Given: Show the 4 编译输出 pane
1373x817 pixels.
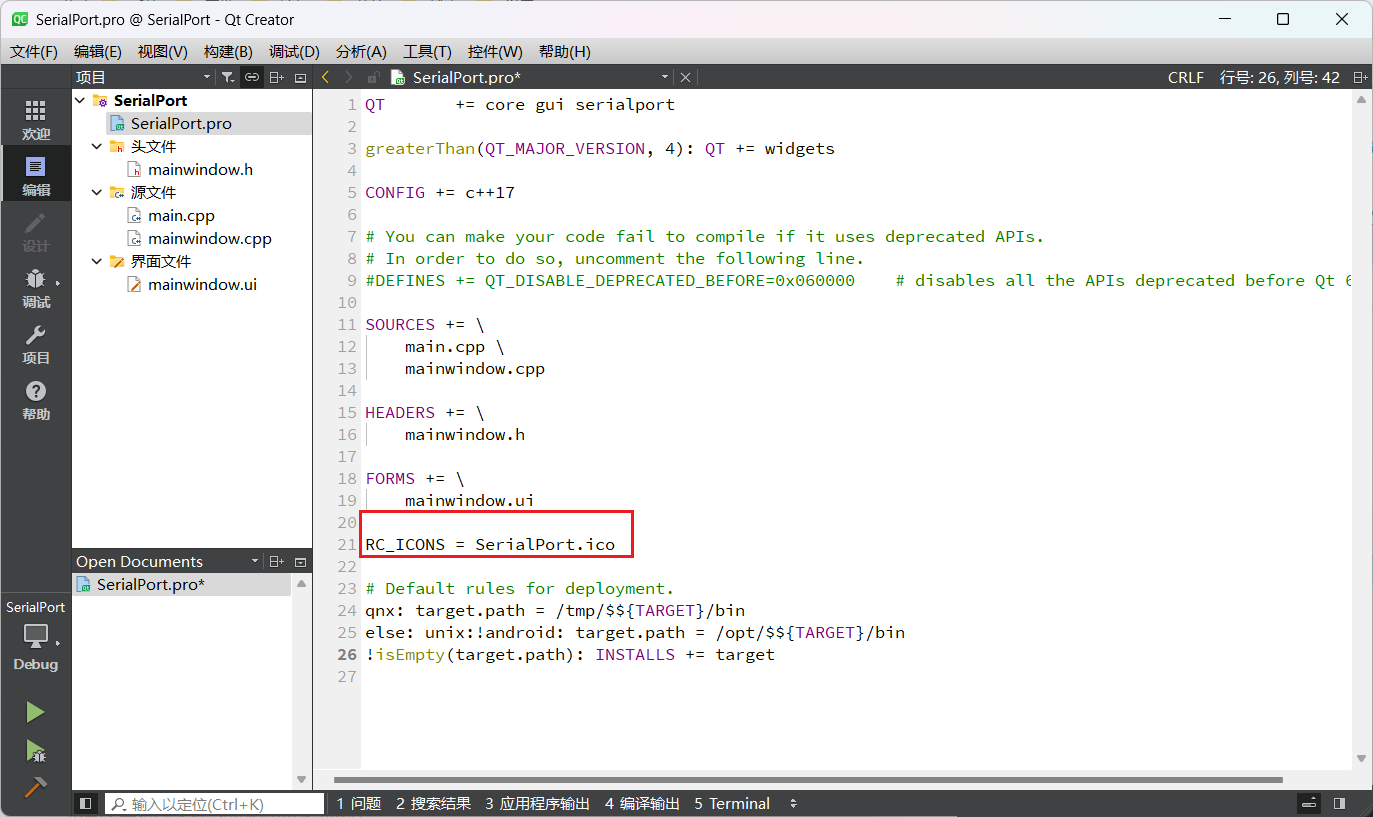Looking at the screenshot, I should coord(642,803).
